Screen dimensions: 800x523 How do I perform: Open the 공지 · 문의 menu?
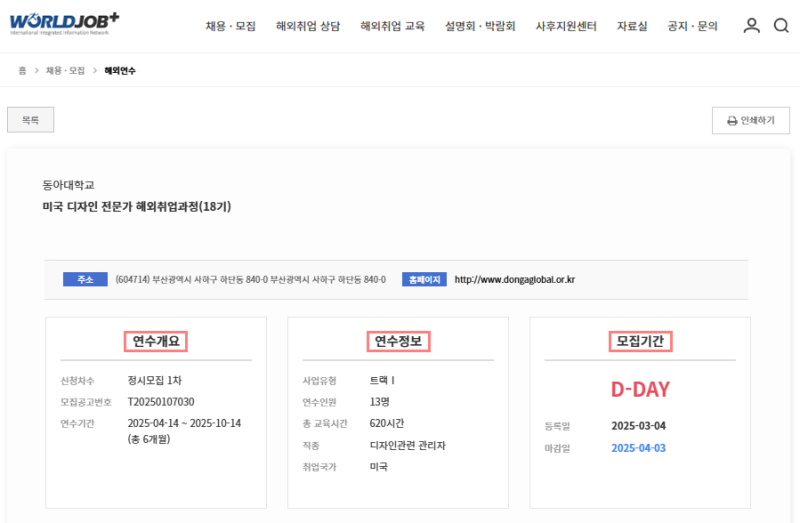692,26
